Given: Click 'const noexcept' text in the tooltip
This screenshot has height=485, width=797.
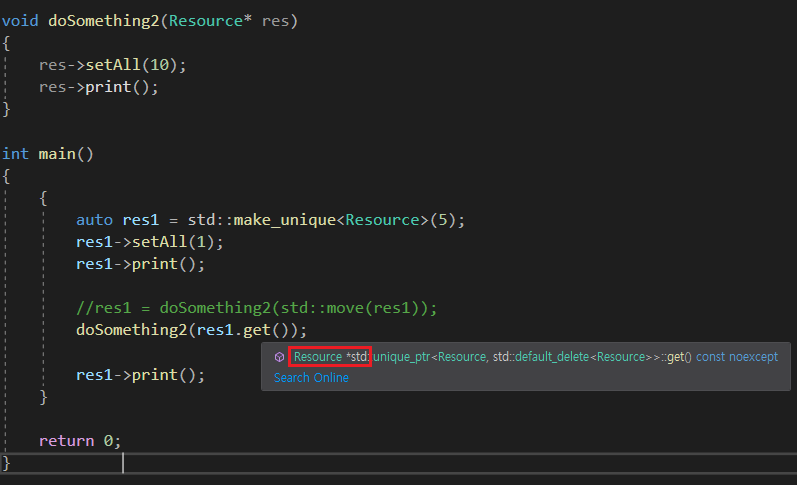Looking at the screenshot, I should coord(737,357).
